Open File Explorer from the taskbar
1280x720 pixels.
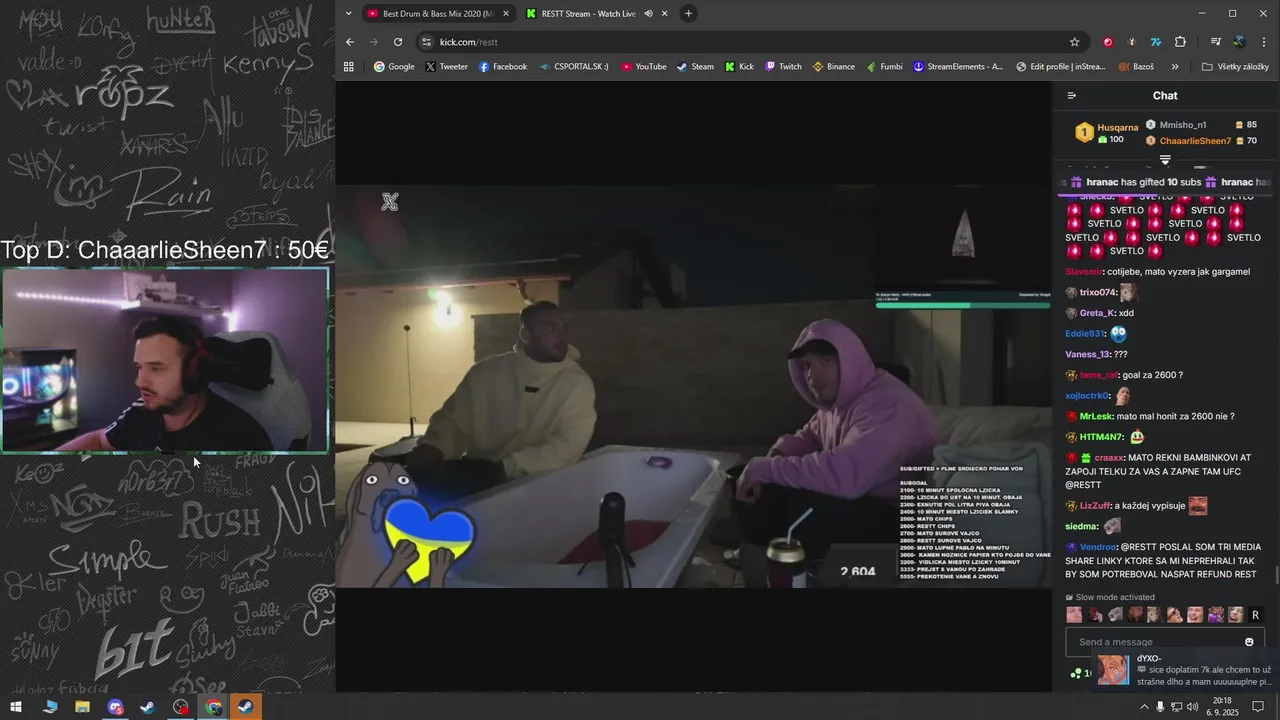point(82,707)
